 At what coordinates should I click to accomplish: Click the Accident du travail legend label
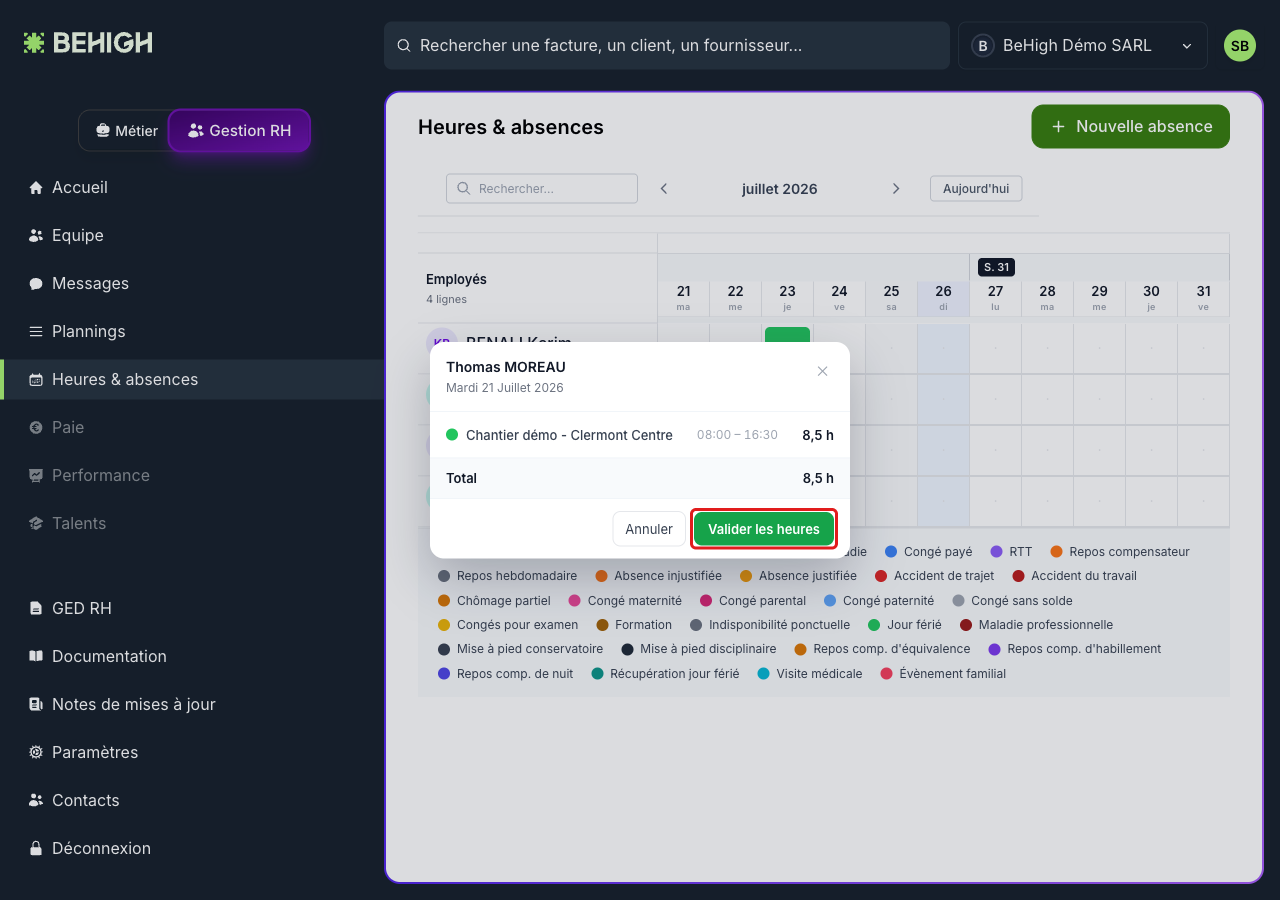click(x=1084, y=576)
